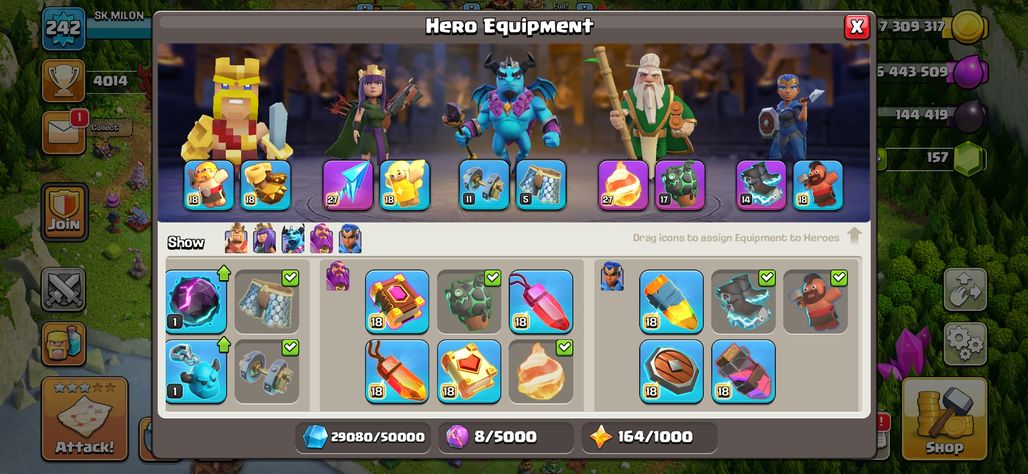Image resolution: width=1028 pixels, height=474 pixels.
Task: Filter equipment by Minion Prince
Action: tap(293, 239)
